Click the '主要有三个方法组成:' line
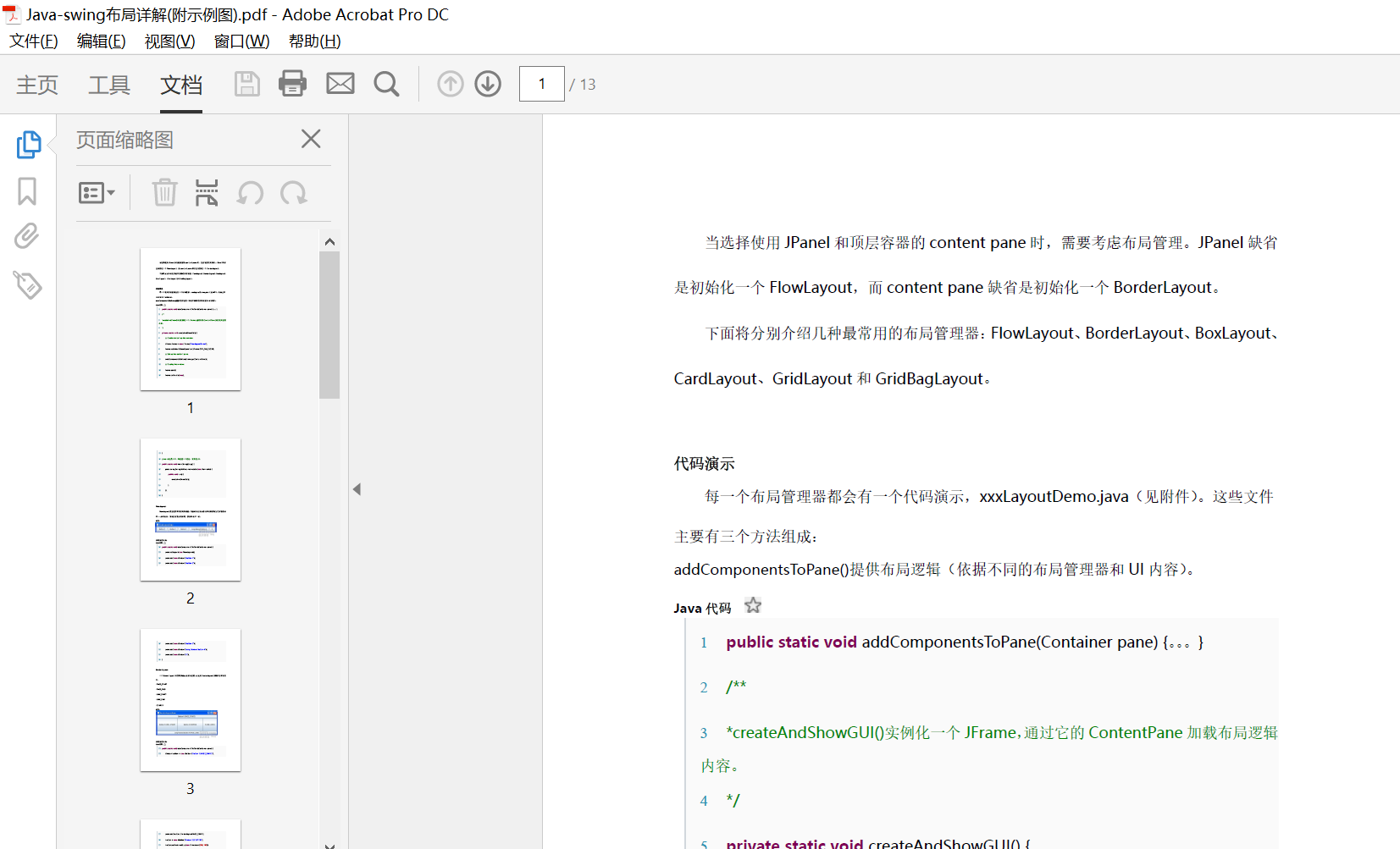 tap(745, 537)
